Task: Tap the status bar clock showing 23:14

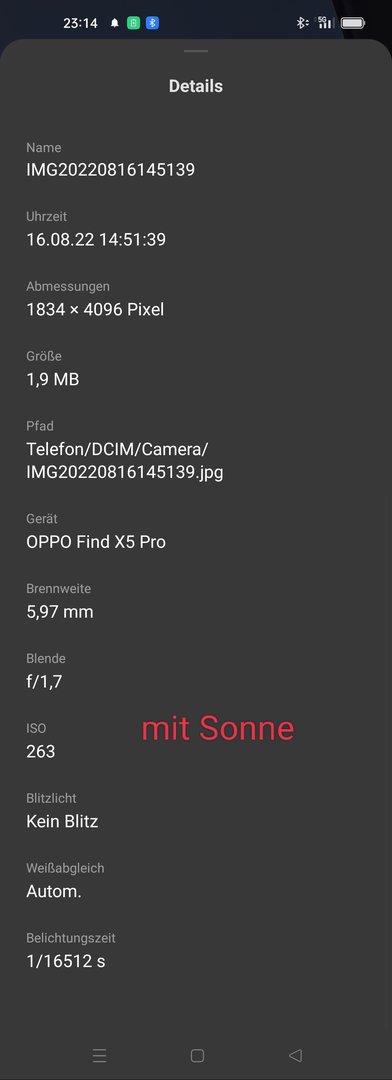Action: pyautogui.click(x=81, y=23)
